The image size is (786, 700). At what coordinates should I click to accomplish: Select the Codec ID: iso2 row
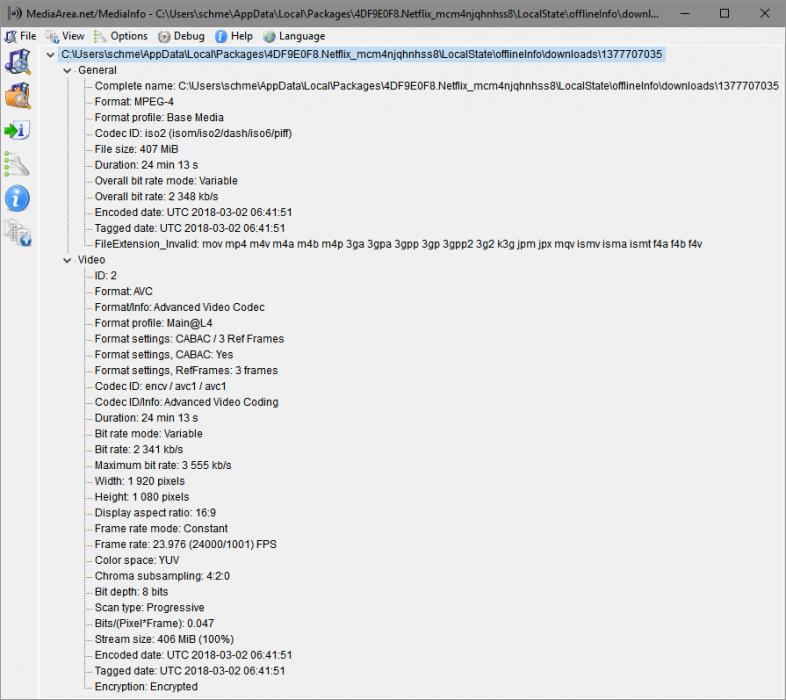pyautogui.click(x=193, y=133)
